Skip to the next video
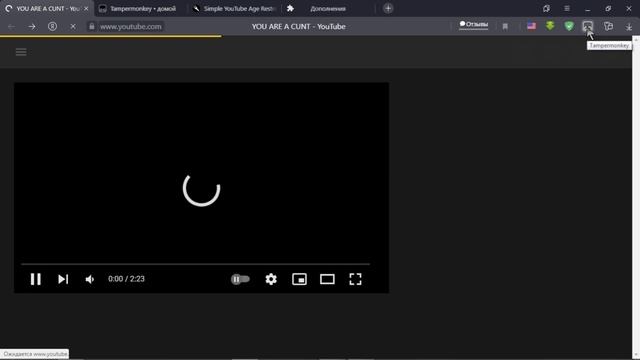This screenshot has width=640, height=360. 63,279
